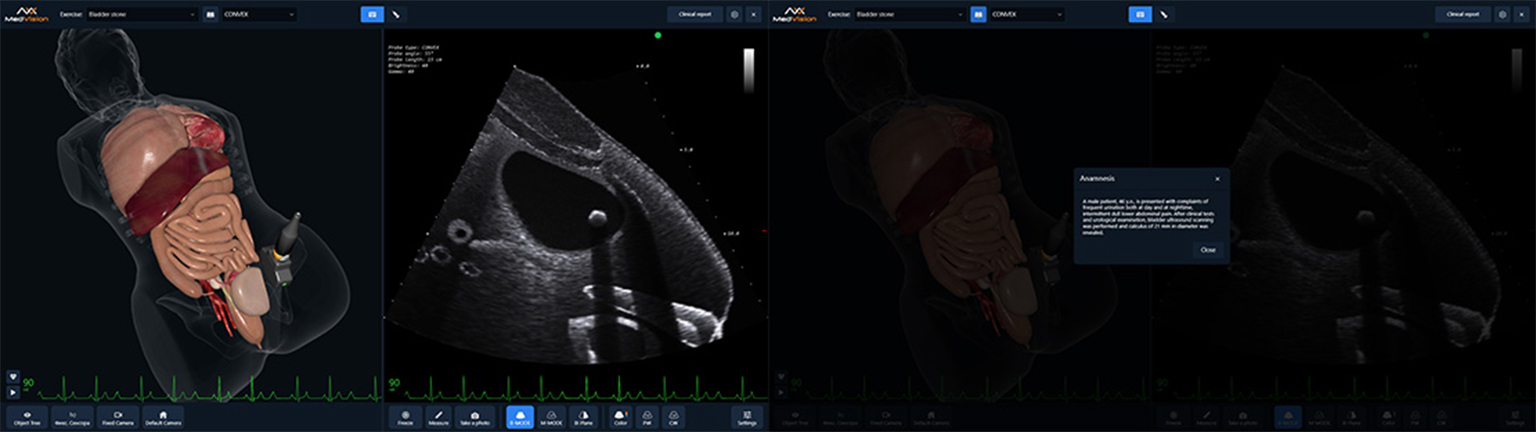Click the undimmed Freeze icon in the ultrasound toolbar
1536x432 pixels.
(x=405, y=416)
